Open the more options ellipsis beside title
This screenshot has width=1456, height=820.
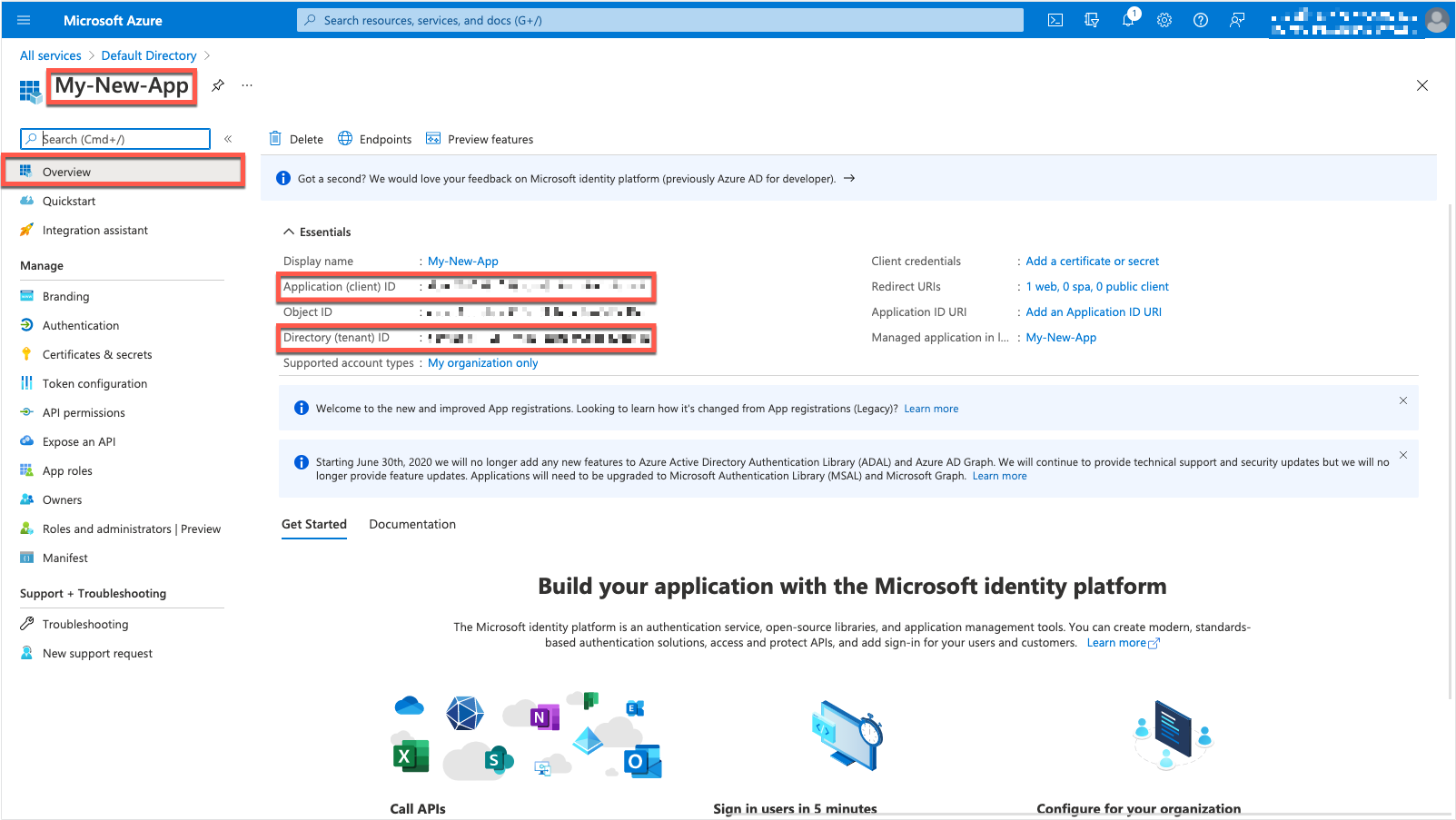click(247, 85)
